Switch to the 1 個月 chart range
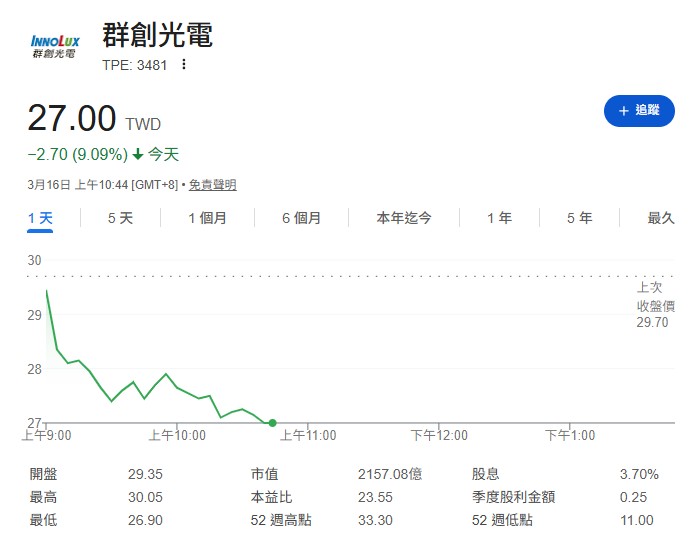The width and height of the screenshot is (693, 545). [207, 218]
